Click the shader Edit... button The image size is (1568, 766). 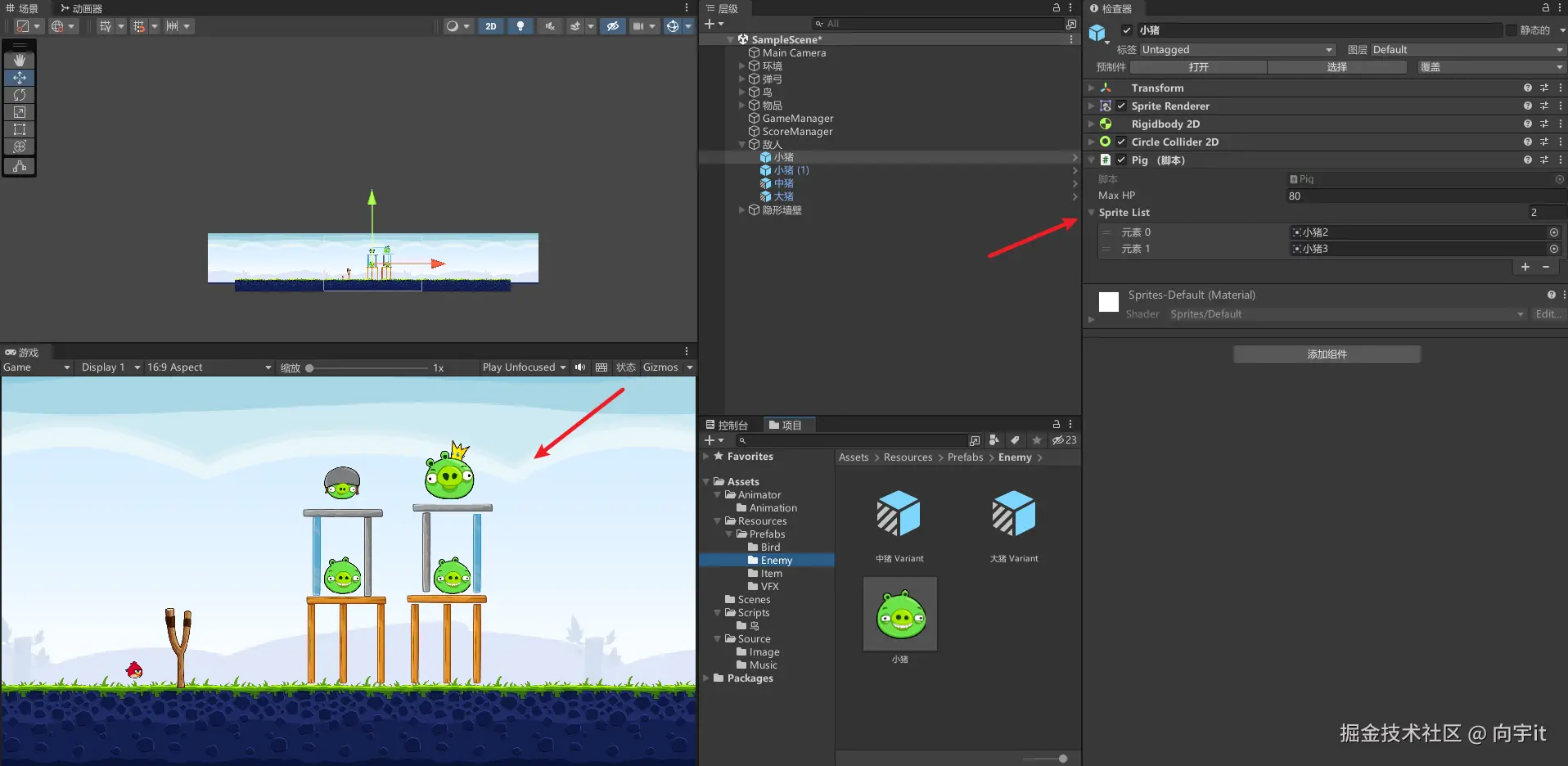pyautogui.click(x=1548, y=314)
